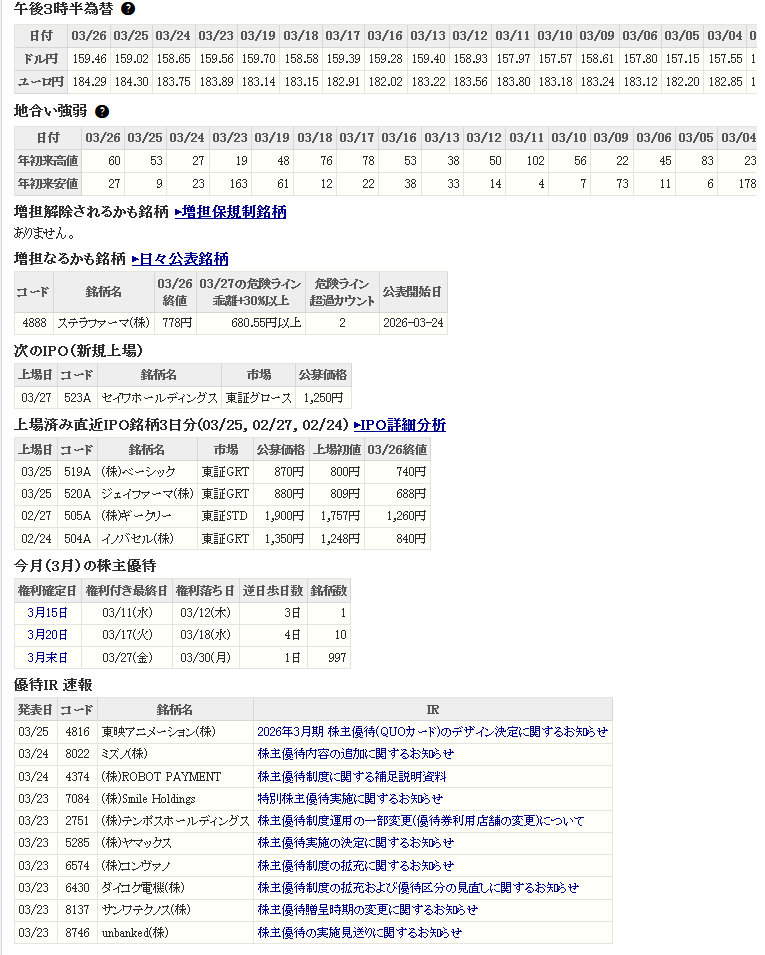Viewport: 765px width, 955px height.
Task: Click ステラファーマ stock name cell
Action: click(103, 323)
